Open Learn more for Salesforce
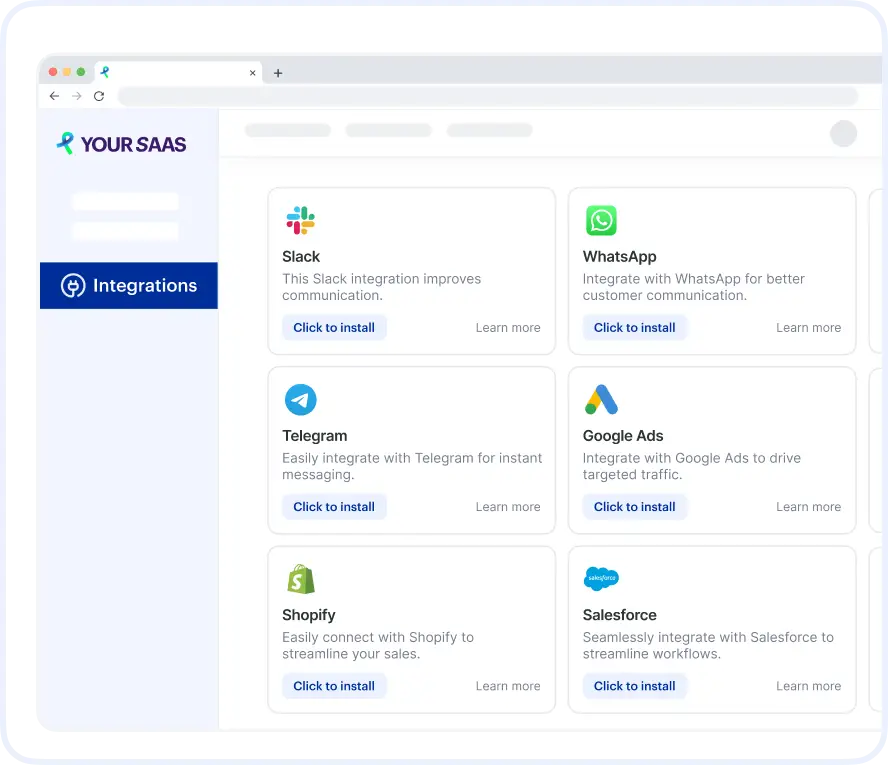Viewport: 888px width, 765px height. point(808,686)
